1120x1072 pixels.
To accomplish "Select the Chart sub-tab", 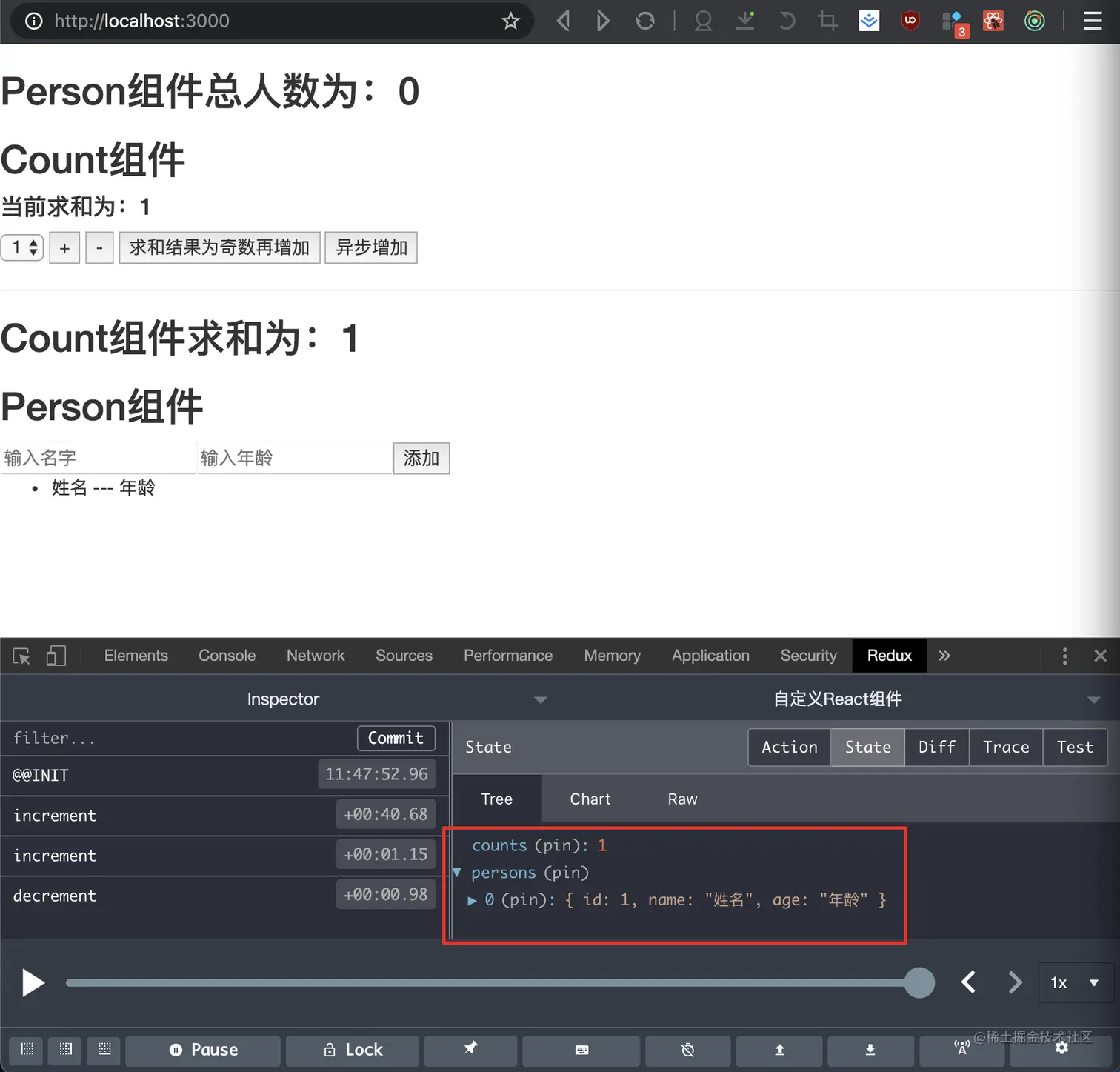I will tap(590, 799).
